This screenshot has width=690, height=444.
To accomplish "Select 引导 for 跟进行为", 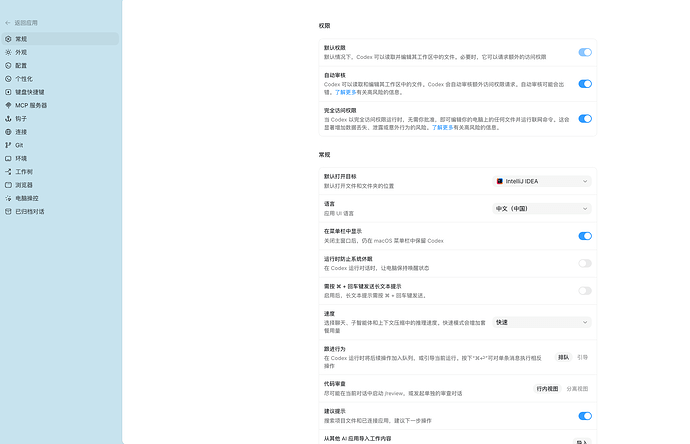I will coord(582,358).
